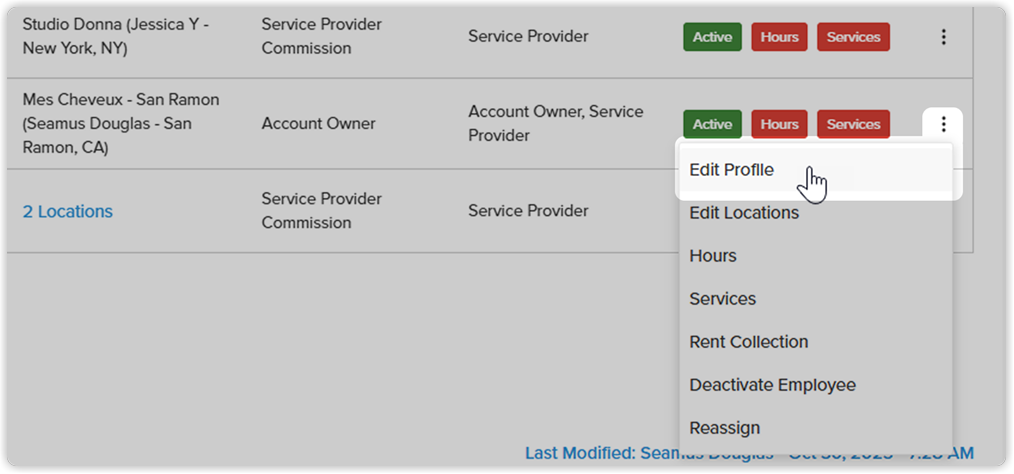Click Account Owner, Service Provider cell
Screen dimensions: 1014x474
tap(556, 124)
